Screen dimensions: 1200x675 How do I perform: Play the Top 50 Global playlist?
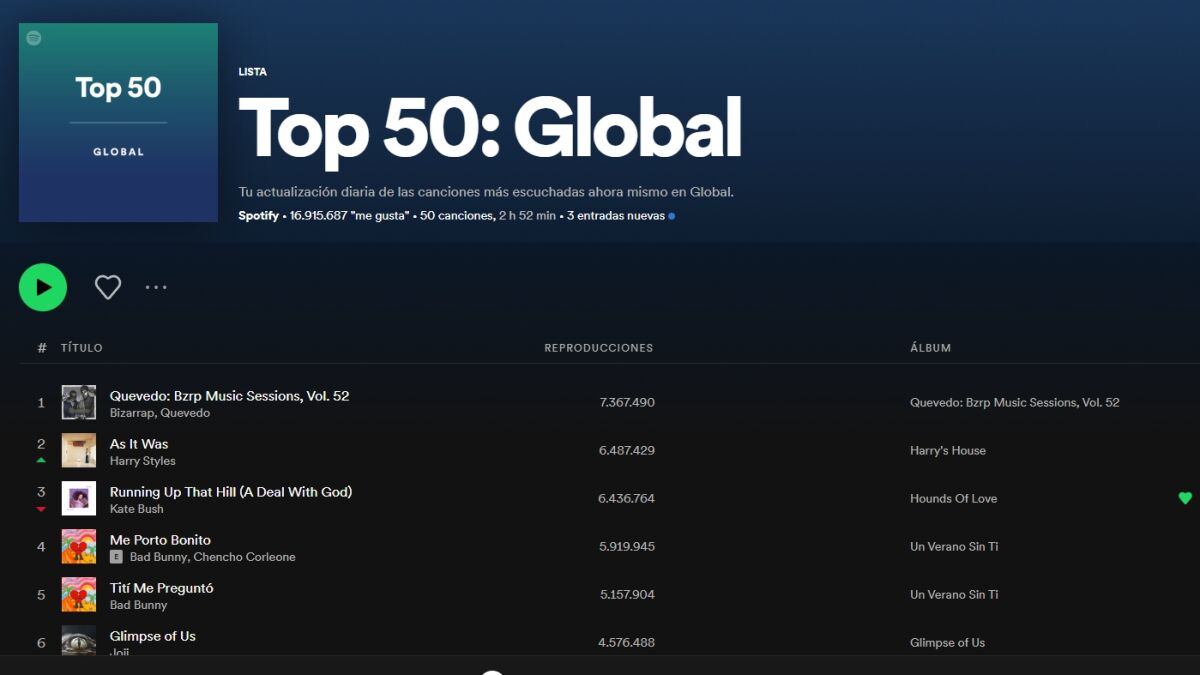click(x=43, y=288)
